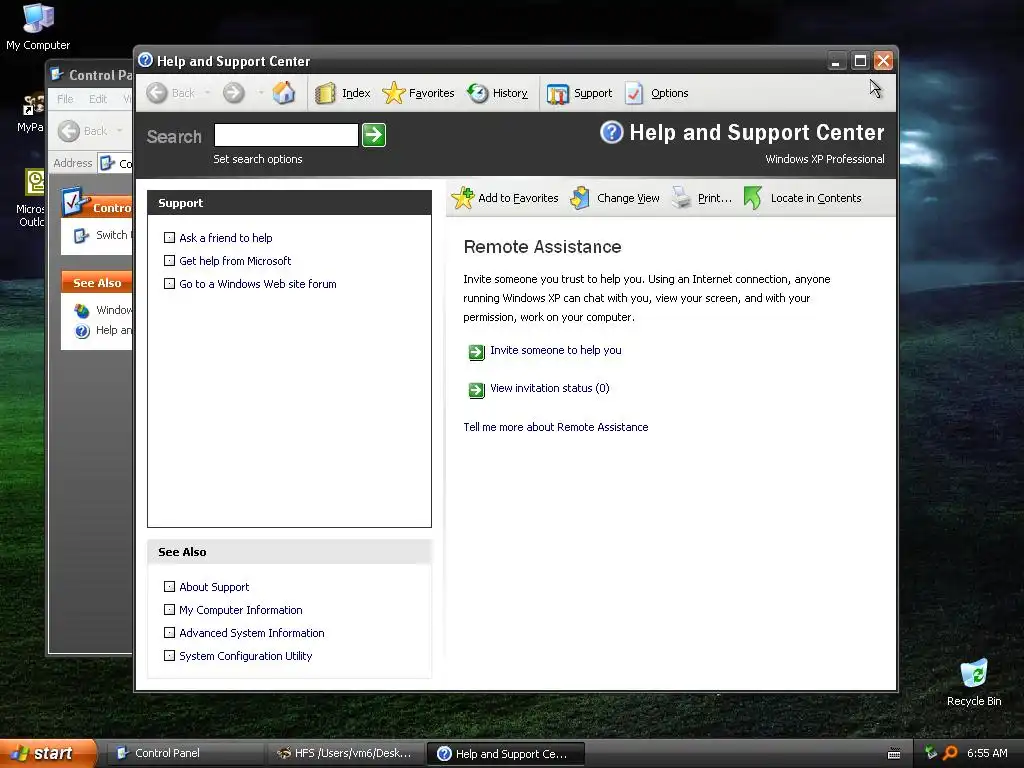Click View invitation status (0) link
Image resolution: width=1024 pixels, height=768 pixels.
coord(550,388)
